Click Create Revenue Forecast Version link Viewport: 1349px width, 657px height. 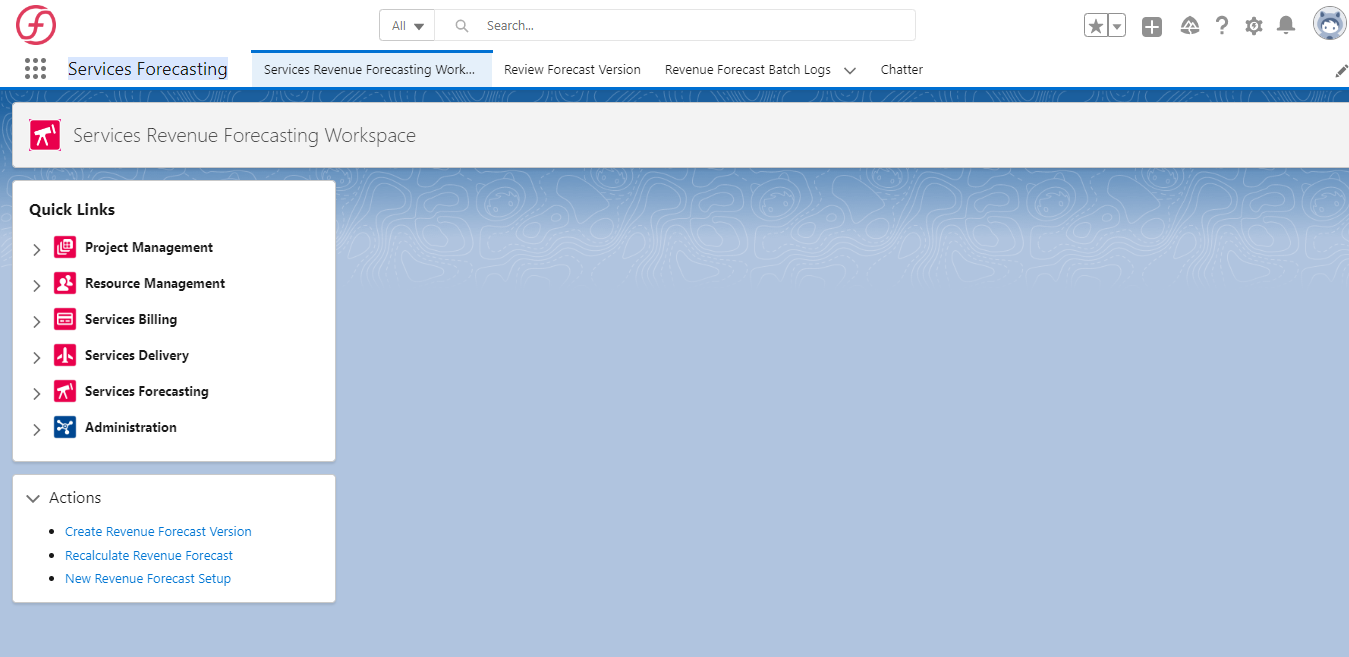[x=158, y=532]
